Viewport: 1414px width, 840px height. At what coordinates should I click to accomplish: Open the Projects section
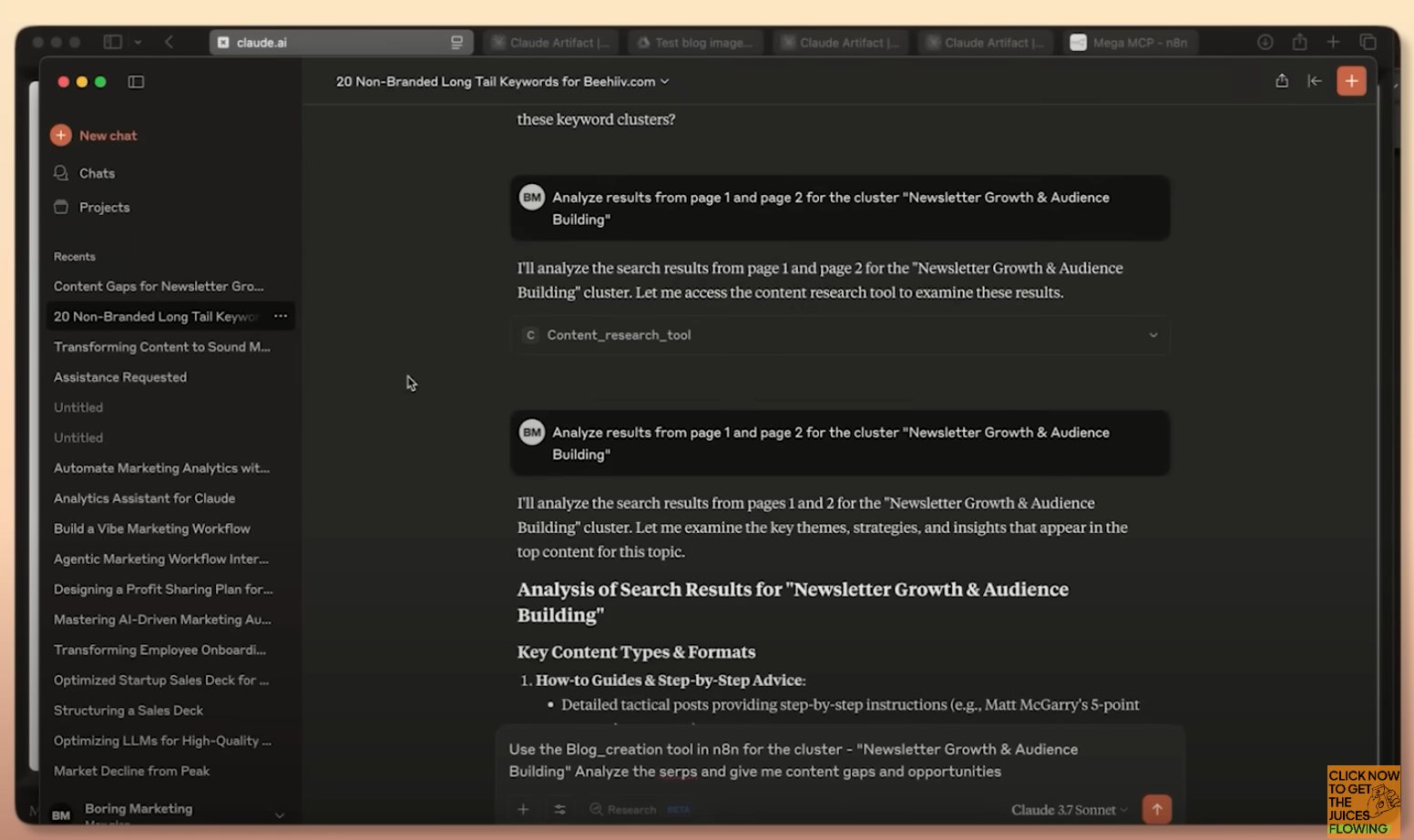(92, 207)
